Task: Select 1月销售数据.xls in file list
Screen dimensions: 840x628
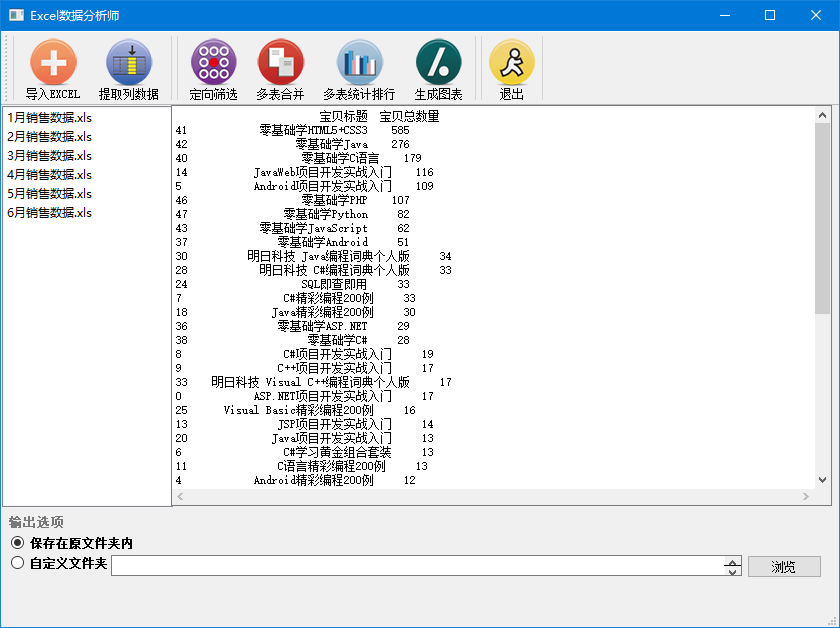Action: click(49, 117)
